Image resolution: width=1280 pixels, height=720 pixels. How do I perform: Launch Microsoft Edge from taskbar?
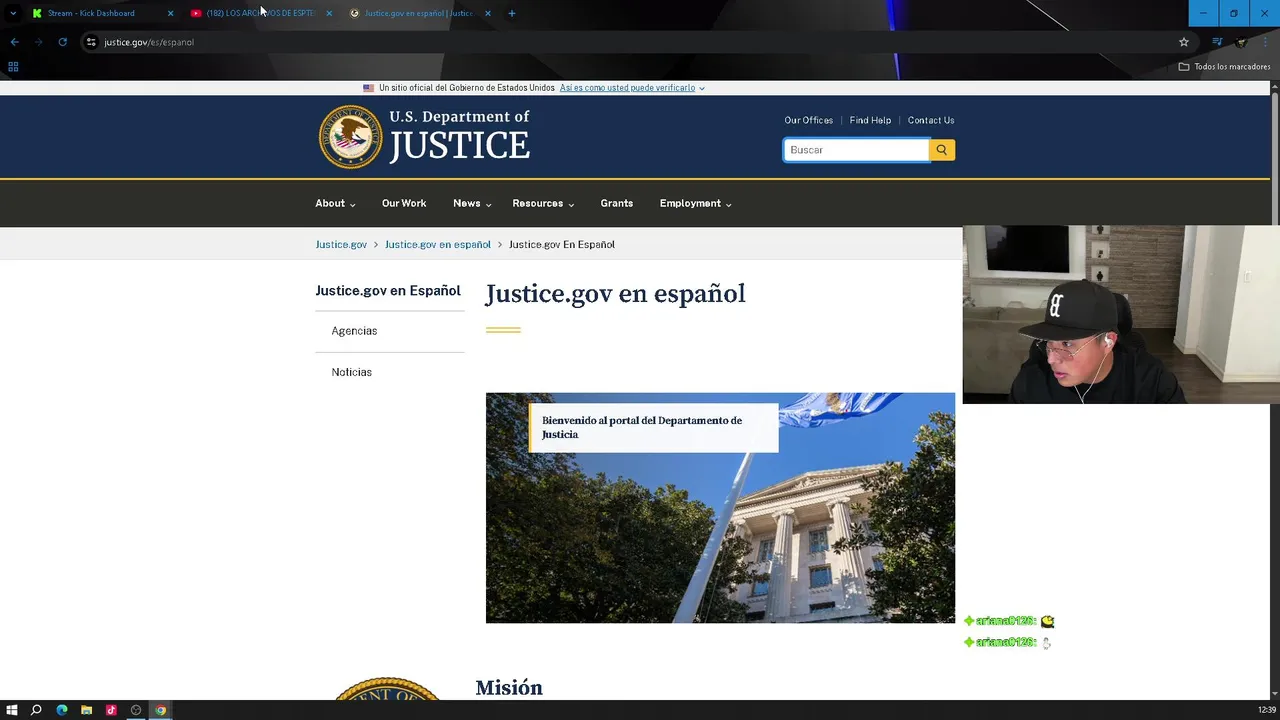tap(62, 710)
